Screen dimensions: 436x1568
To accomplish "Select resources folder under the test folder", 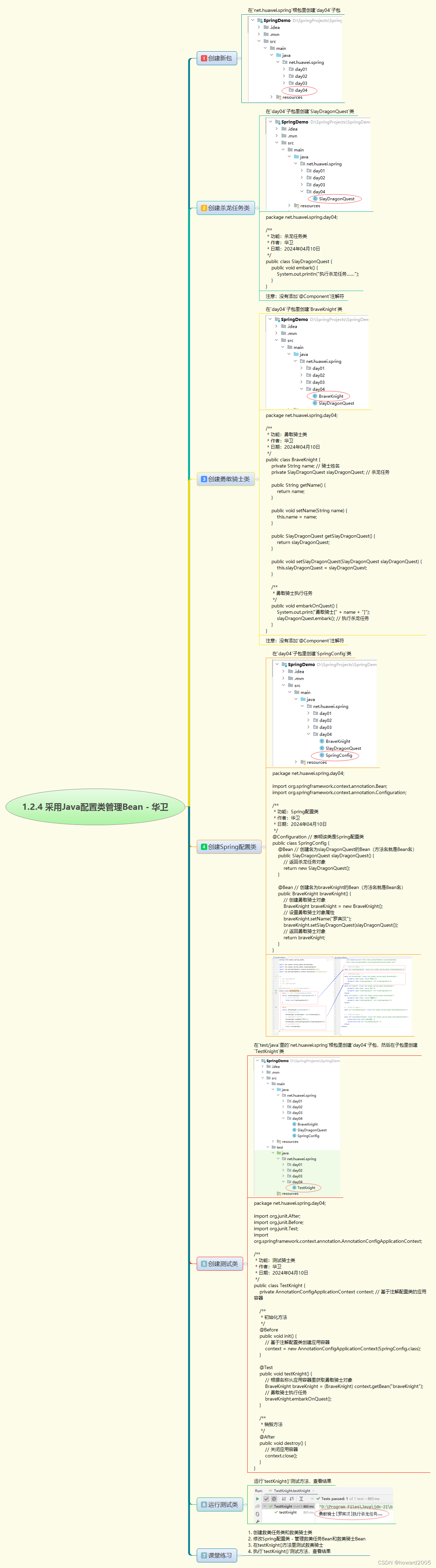I will click(x=288, y=1194).
